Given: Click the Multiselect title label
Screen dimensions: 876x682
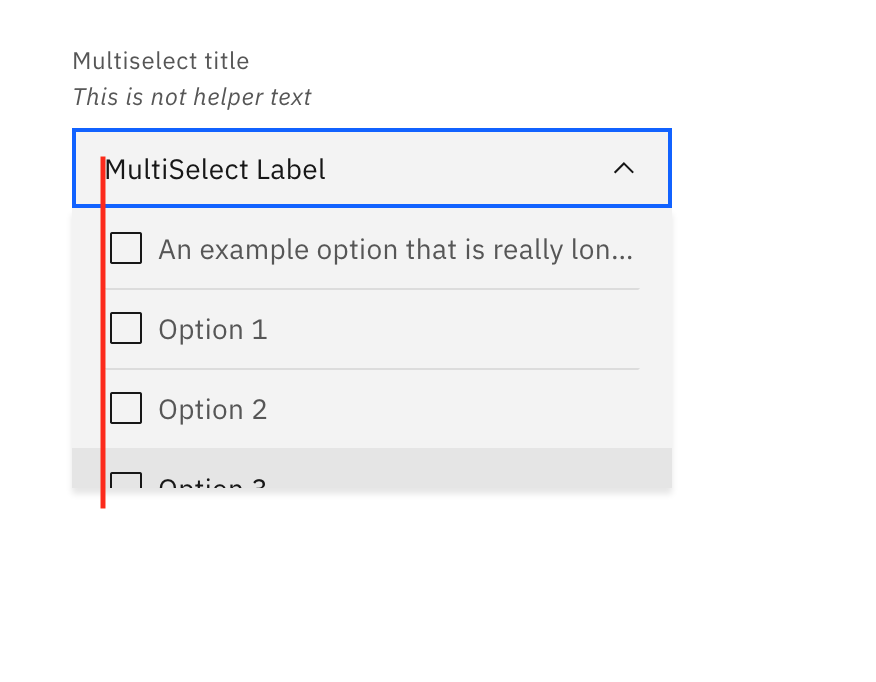Looking at the screenshot, I should click(160, 61).
